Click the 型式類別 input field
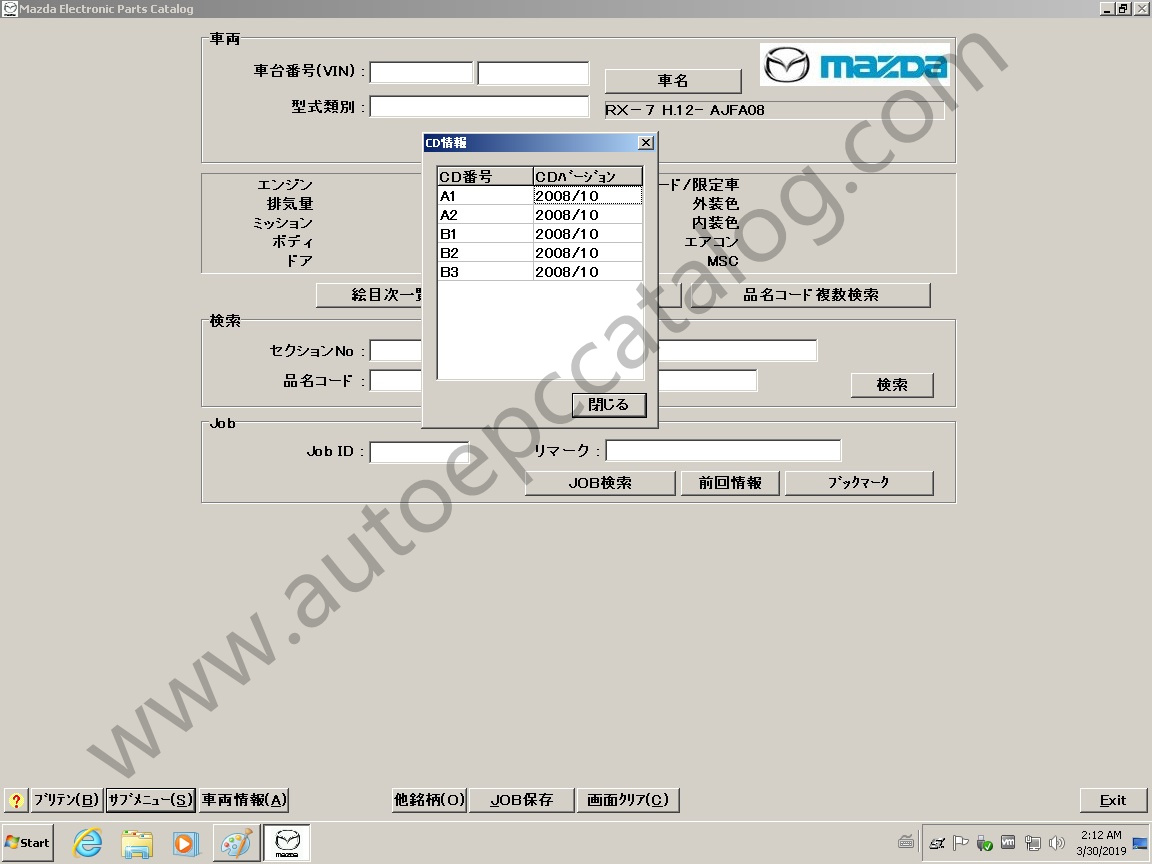The height and width of the screenshot is (864, 1152). point(479,107)
